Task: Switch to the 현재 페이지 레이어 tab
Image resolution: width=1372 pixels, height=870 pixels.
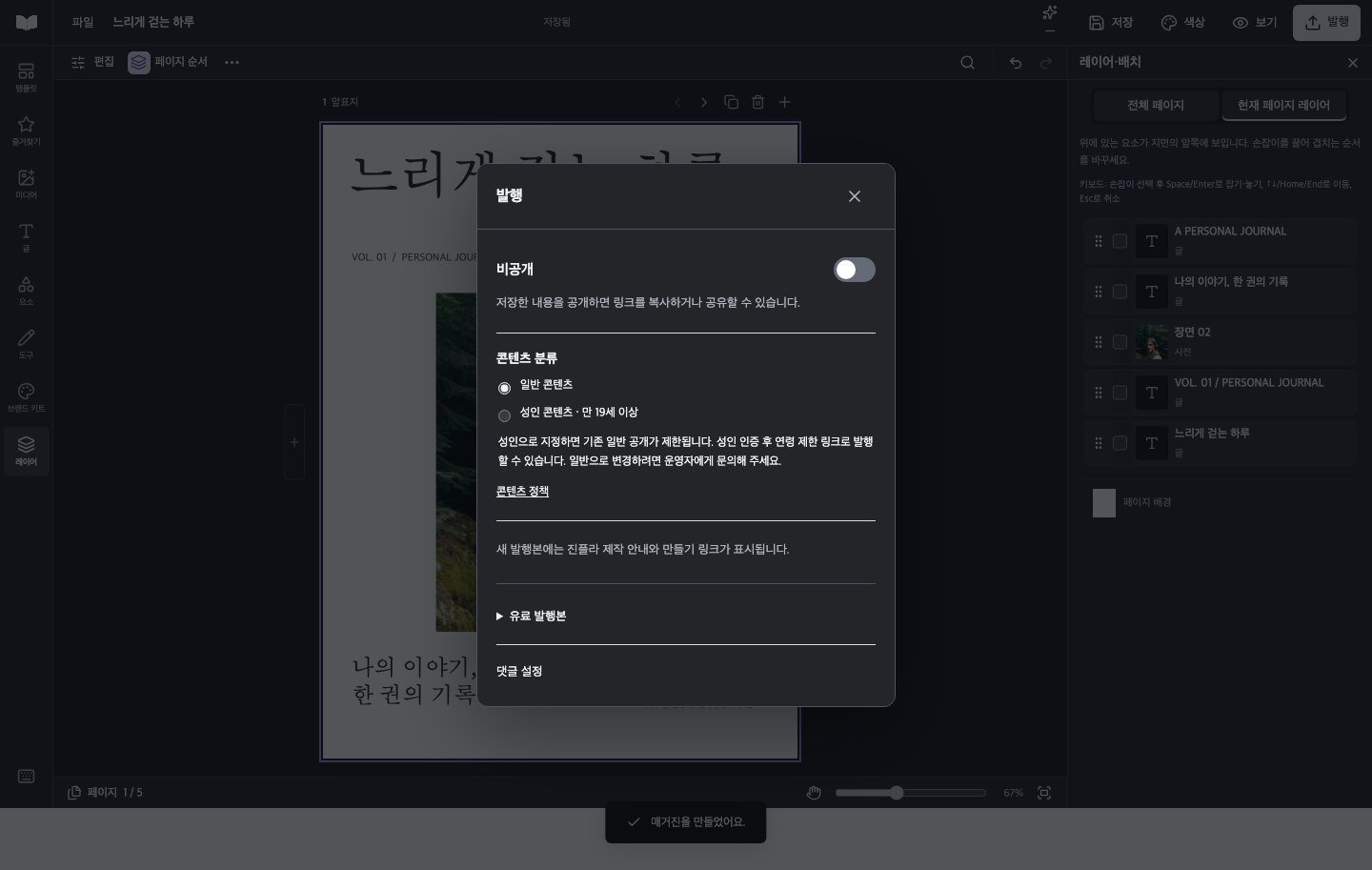Action: point(1283,106)
